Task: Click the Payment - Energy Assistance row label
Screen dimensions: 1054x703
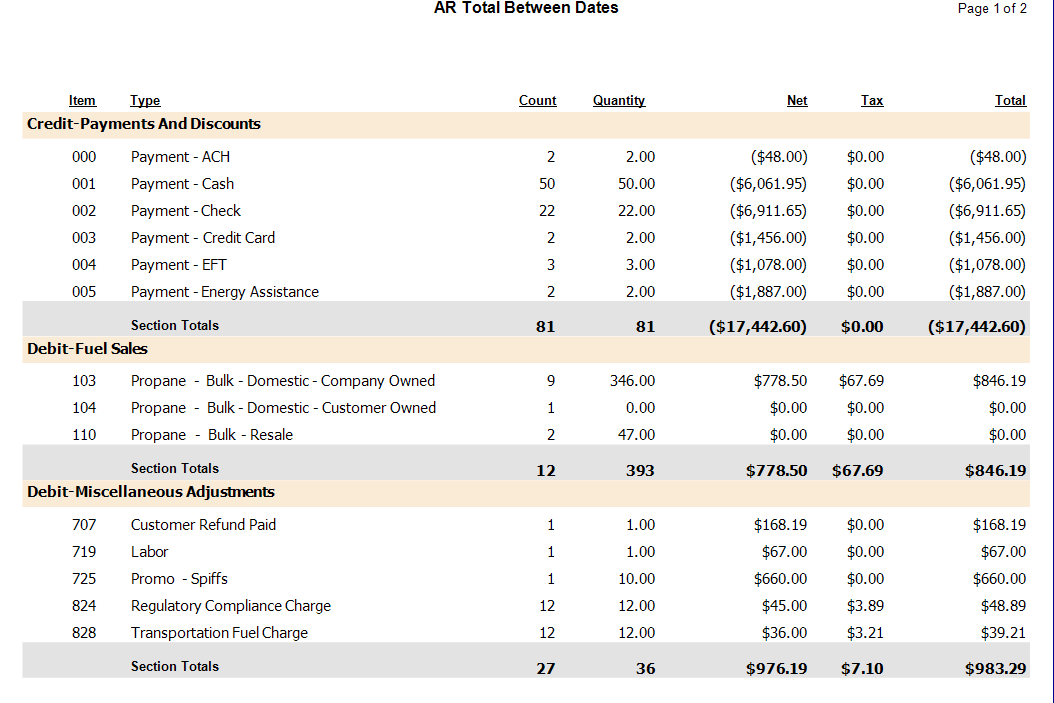Action: point(224,292)
